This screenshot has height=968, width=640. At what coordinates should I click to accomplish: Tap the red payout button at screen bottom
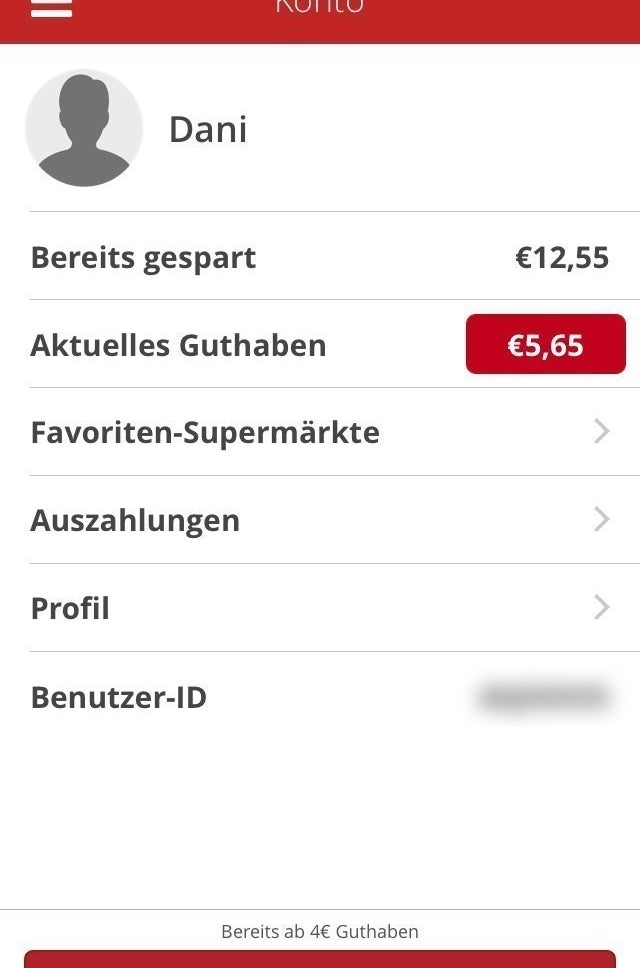pyautogui.click(x=320, y=959)
